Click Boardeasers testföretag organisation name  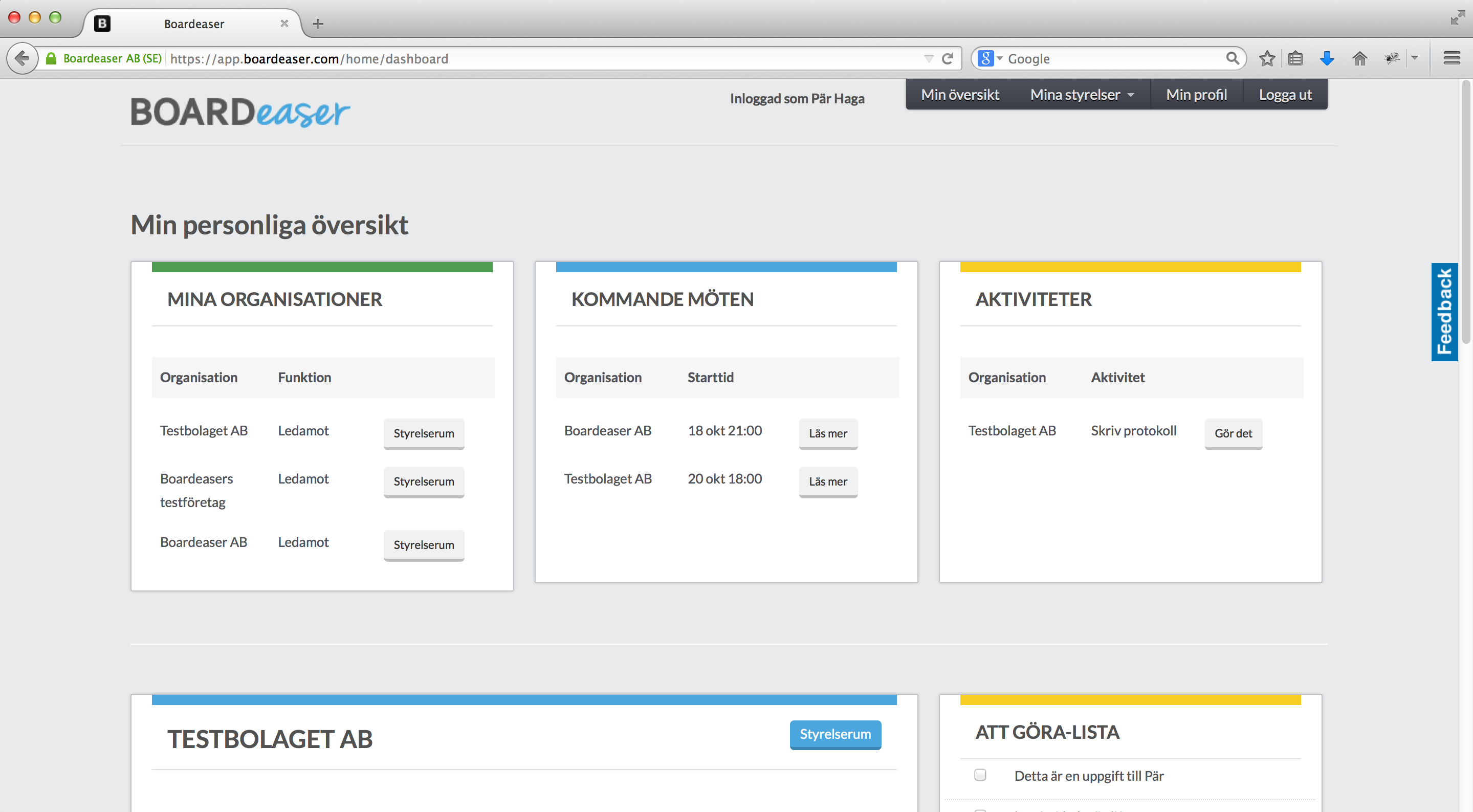click(x=196, y=491)
